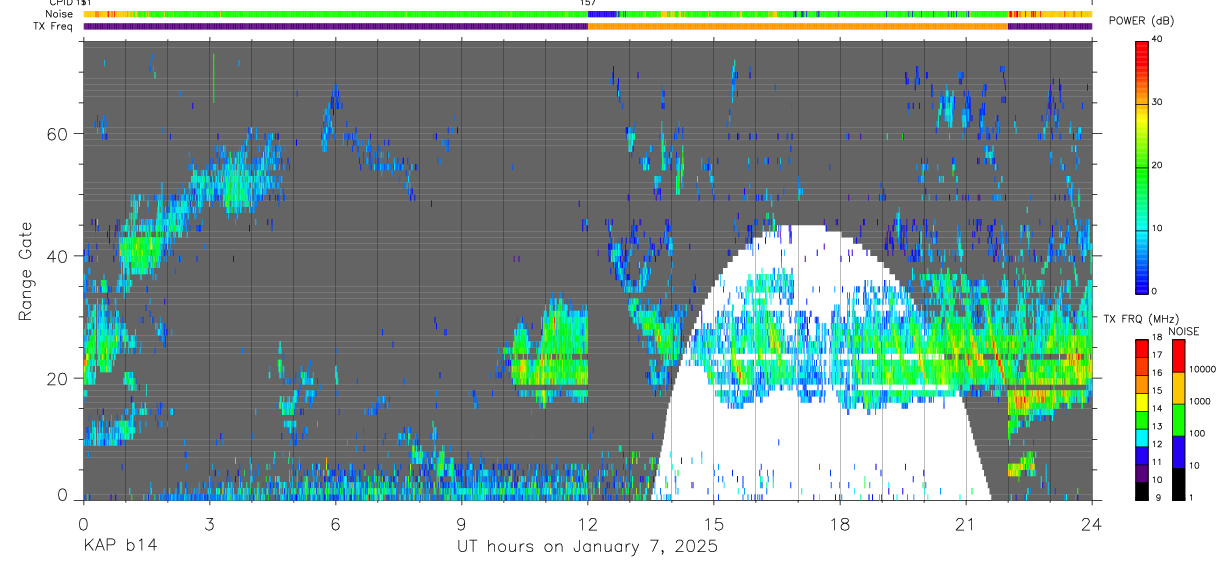This screenshot has height=567, width=1228.
Task: Pick the yellow 14–15 MHz swatch in TX FRQ
Action: pyautogui.click(x=1142, y=402)
